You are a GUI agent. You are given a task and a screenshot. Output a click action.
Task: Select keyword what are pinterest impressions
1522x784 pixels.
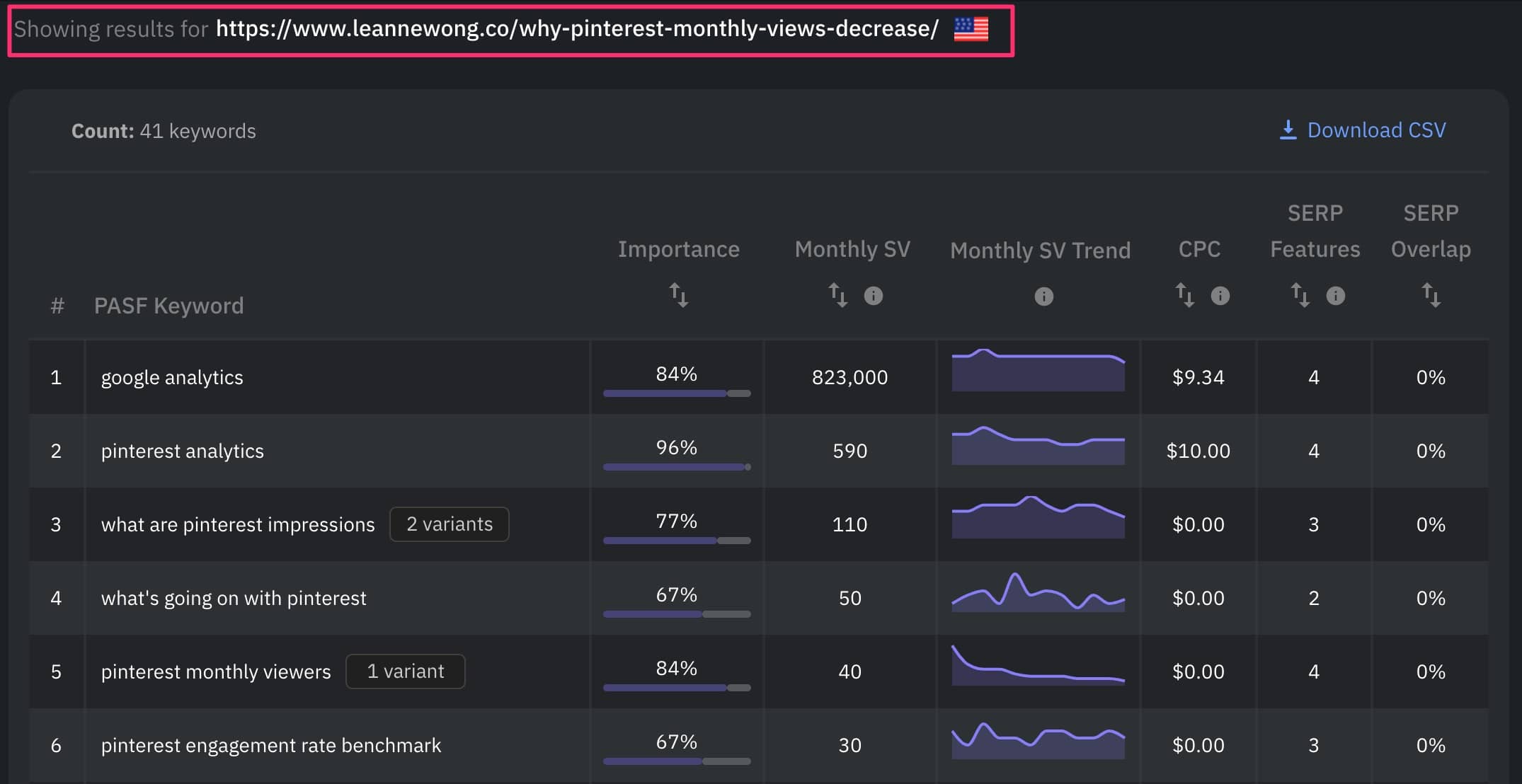point(238,524)
